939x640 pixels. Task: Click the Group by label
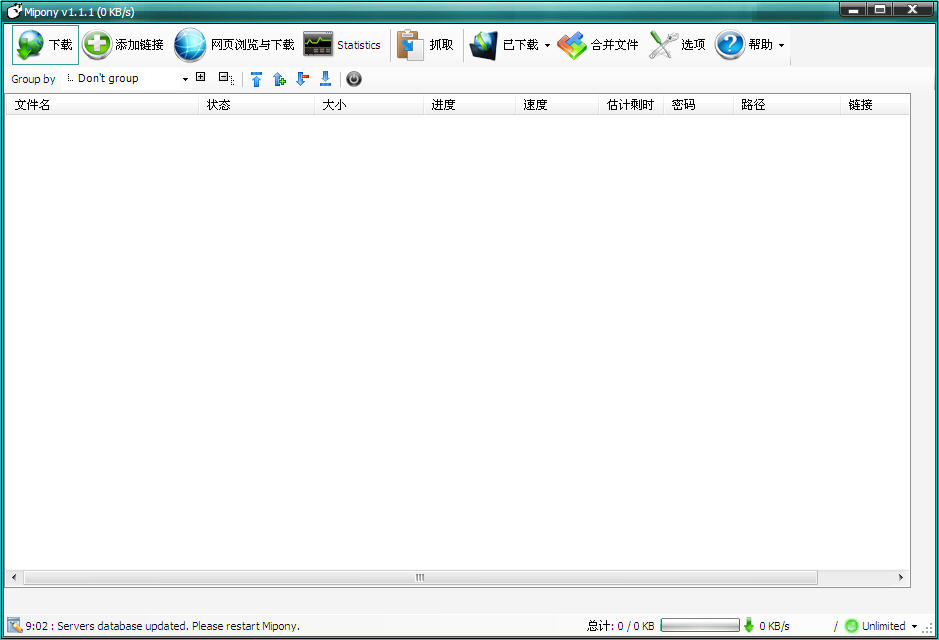click(33, 79)
